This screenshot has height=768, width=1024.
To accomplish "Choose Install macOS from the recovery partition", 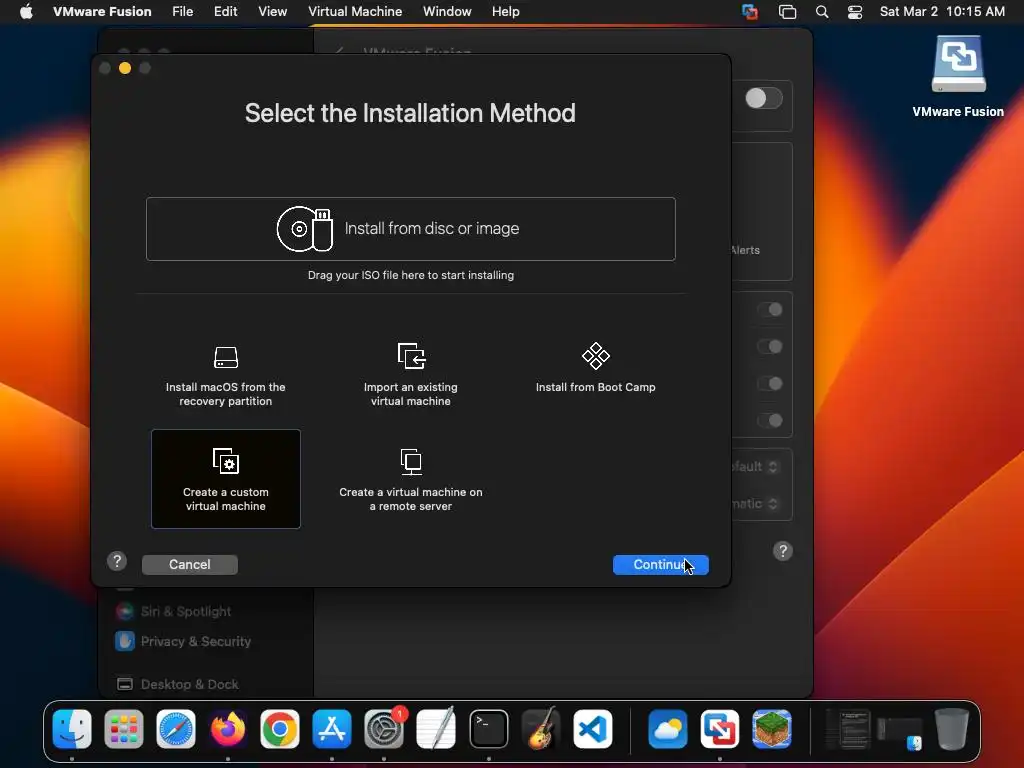I will [225, 376].
